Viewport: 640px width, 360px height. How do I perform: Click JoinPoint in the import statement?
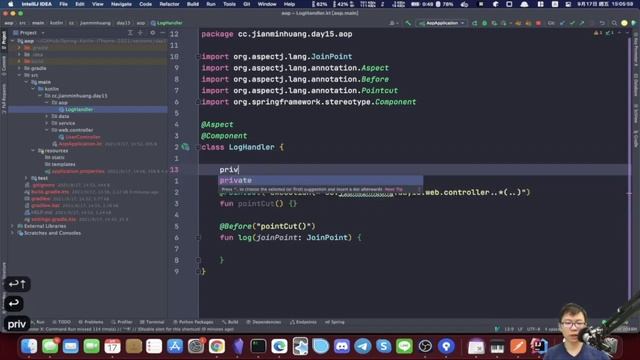331,57
